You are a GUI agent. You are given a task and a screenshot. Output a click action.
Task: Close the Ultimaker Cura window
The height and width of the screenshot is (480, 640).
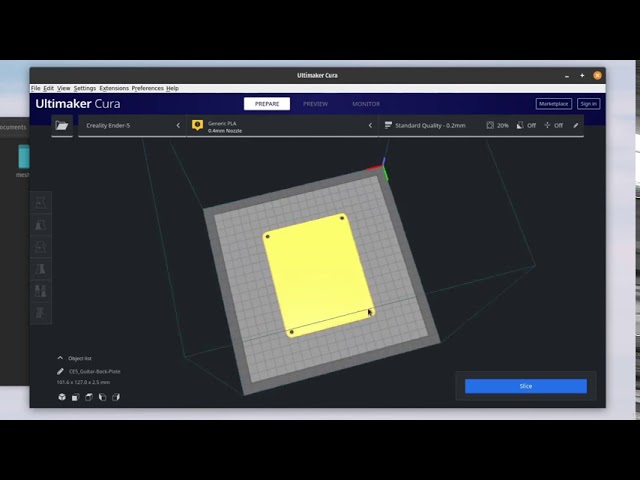point(597,76)
